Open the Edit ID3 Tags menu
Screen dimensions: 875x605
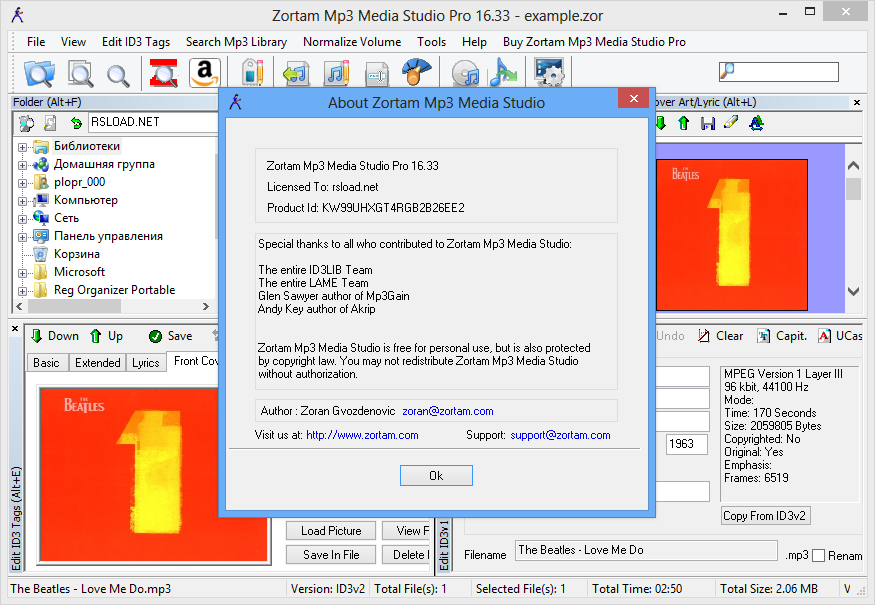(136, 42)
